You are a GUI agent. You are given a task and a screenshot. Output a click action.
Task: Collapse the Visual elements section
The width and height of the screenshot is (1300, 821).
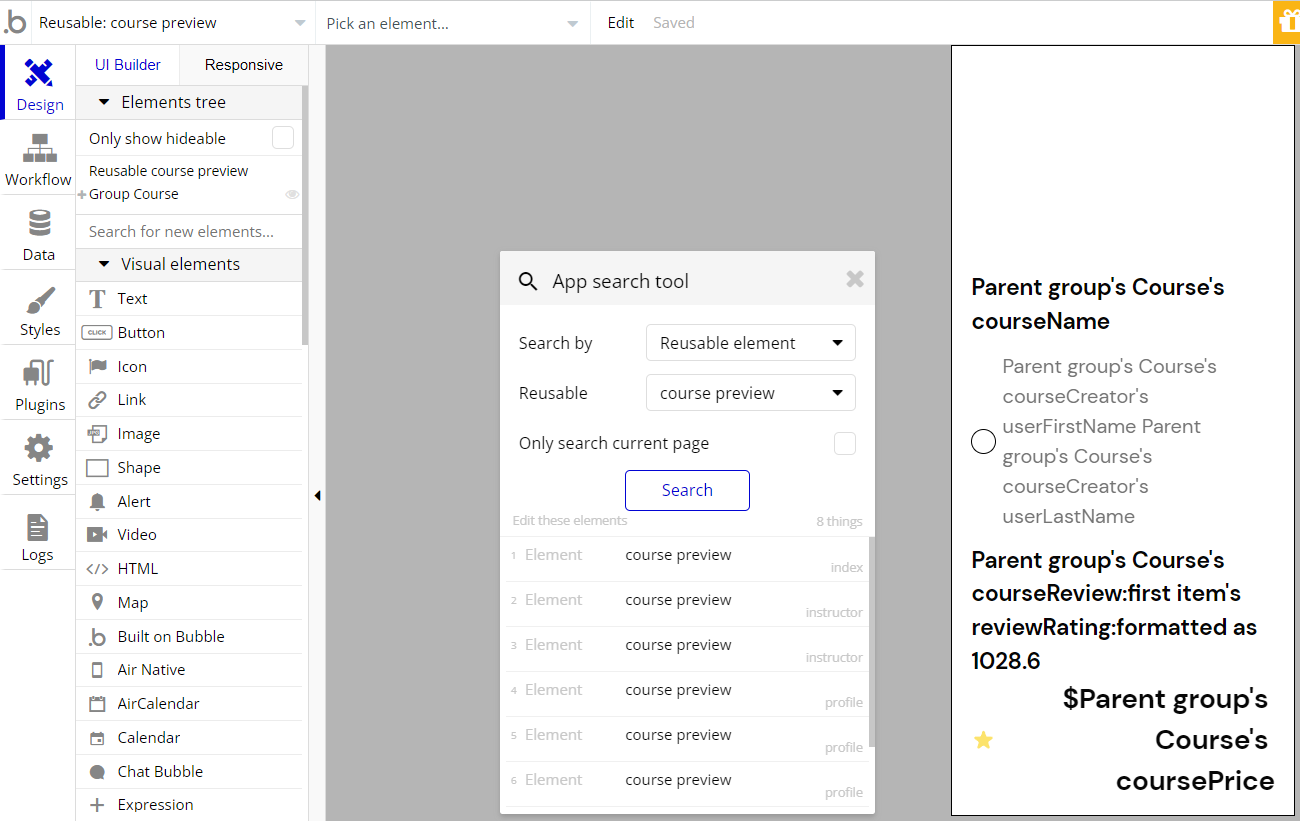pos(104,265)
